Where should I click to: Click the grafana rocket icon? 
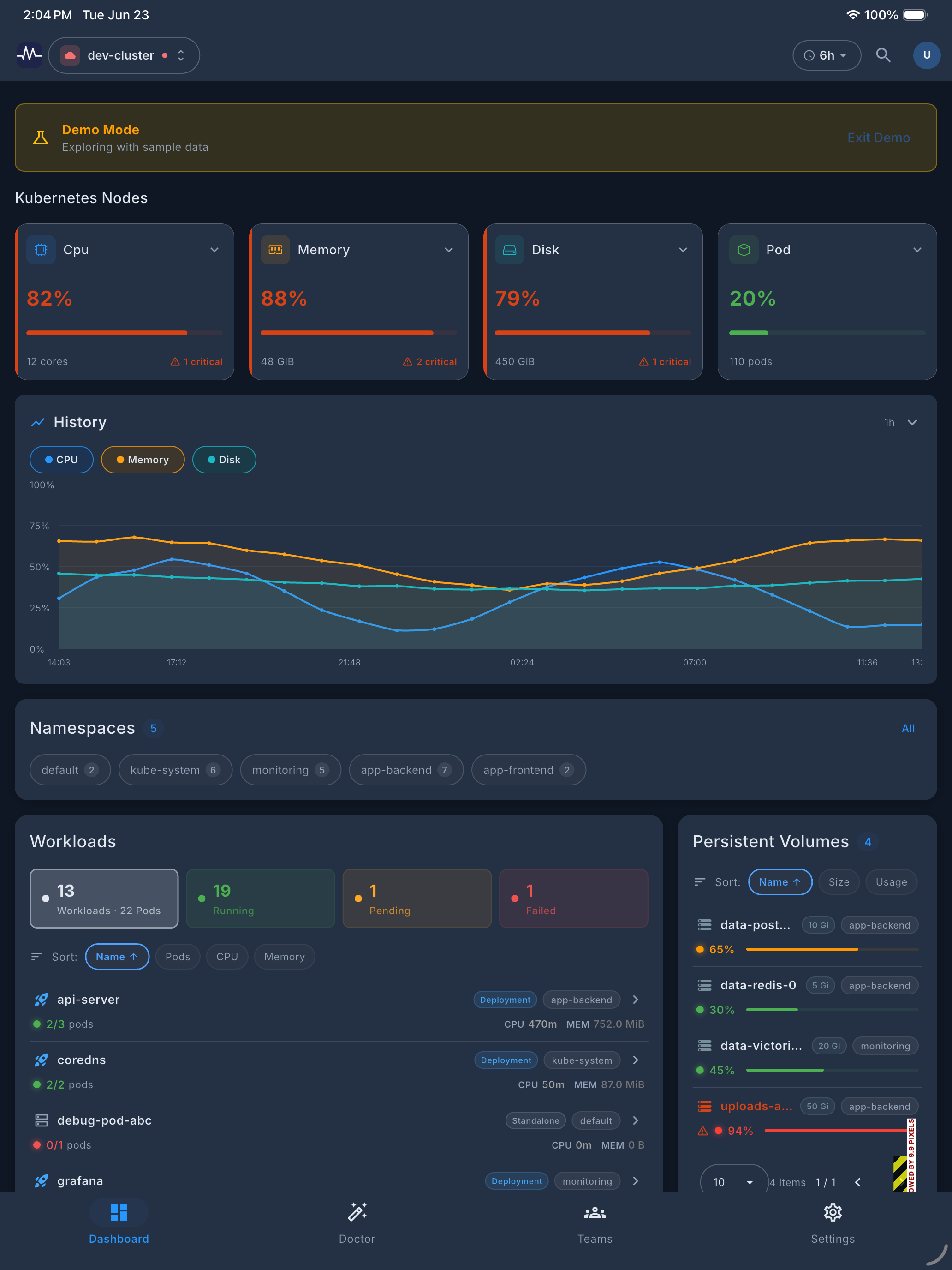(x=42, y=1181)
